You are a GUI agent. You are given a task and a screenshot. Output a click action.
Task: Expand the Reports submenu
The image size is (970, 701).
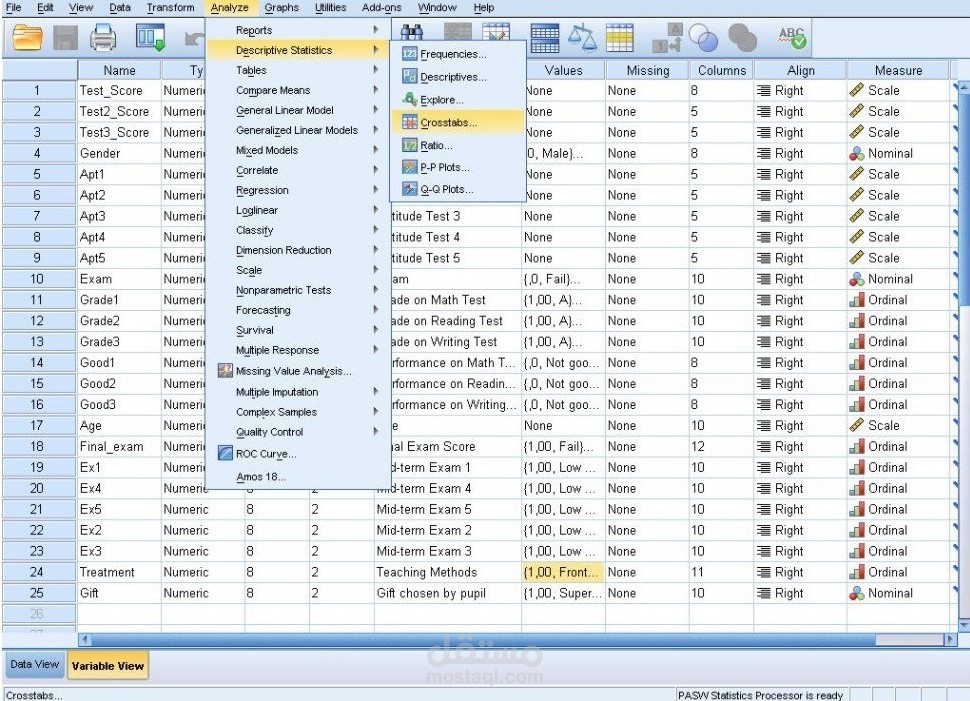298,30
